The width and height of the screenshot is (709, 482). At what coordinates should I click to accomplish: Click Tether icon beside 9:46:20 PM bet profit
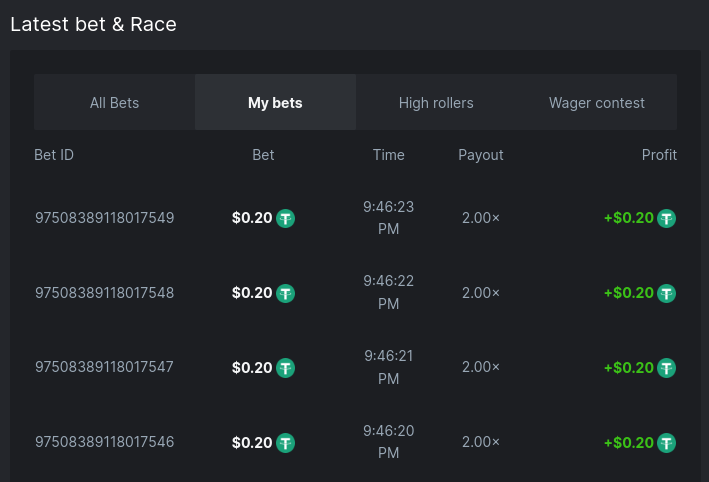pyautogui.click(x=667, y=443)
